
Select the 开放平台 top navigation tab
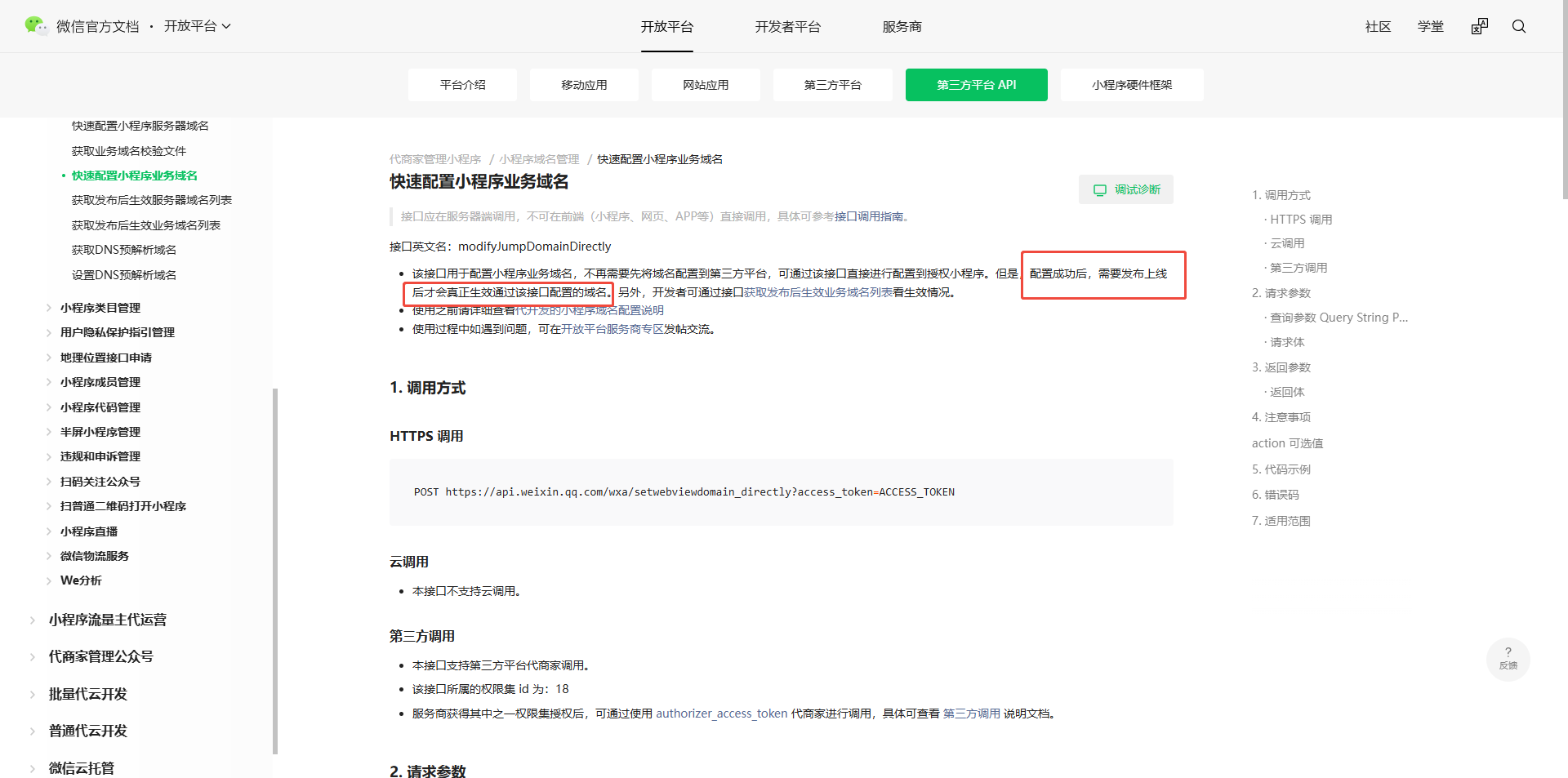[667, 26]
